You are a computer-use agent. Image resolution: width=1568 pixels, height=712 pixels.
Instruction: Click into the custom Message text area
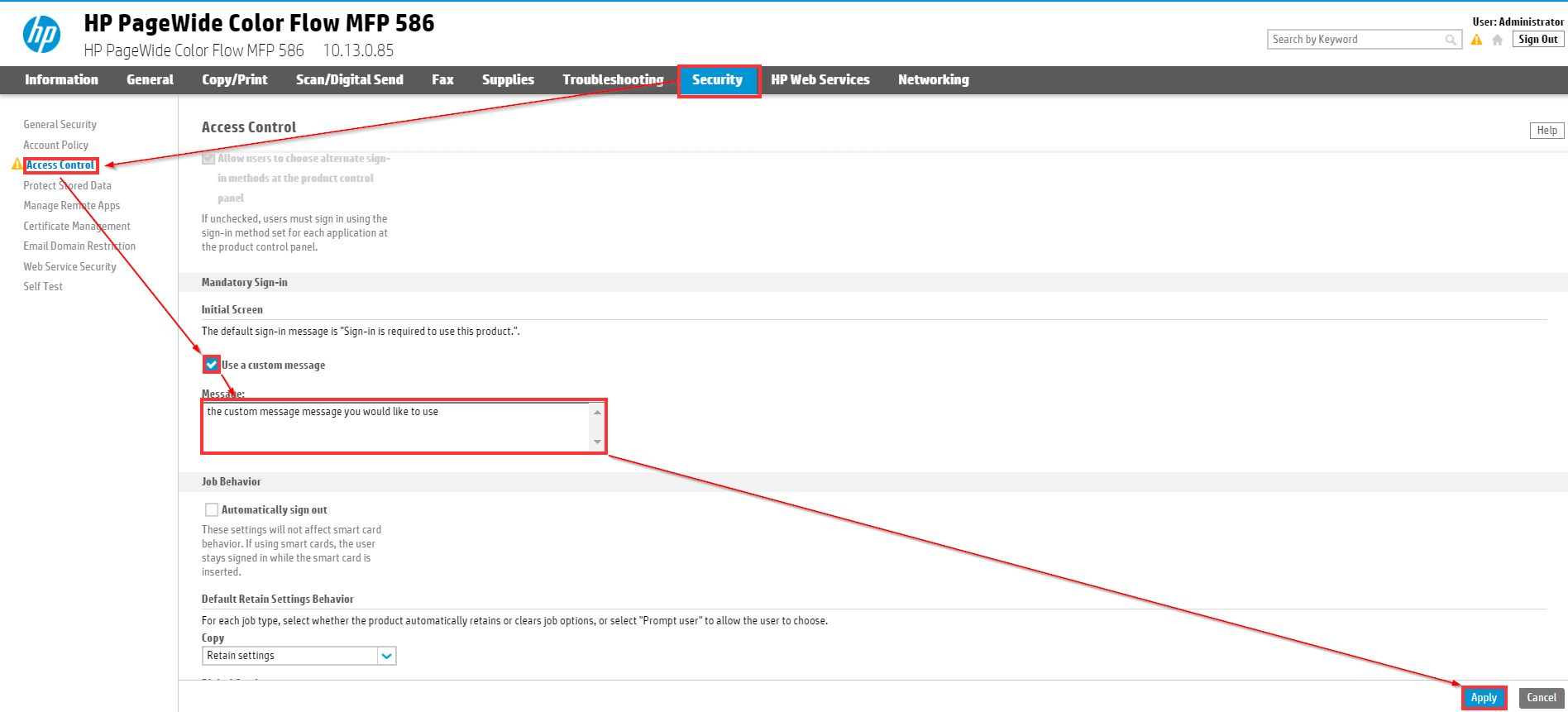coord(397,427)
